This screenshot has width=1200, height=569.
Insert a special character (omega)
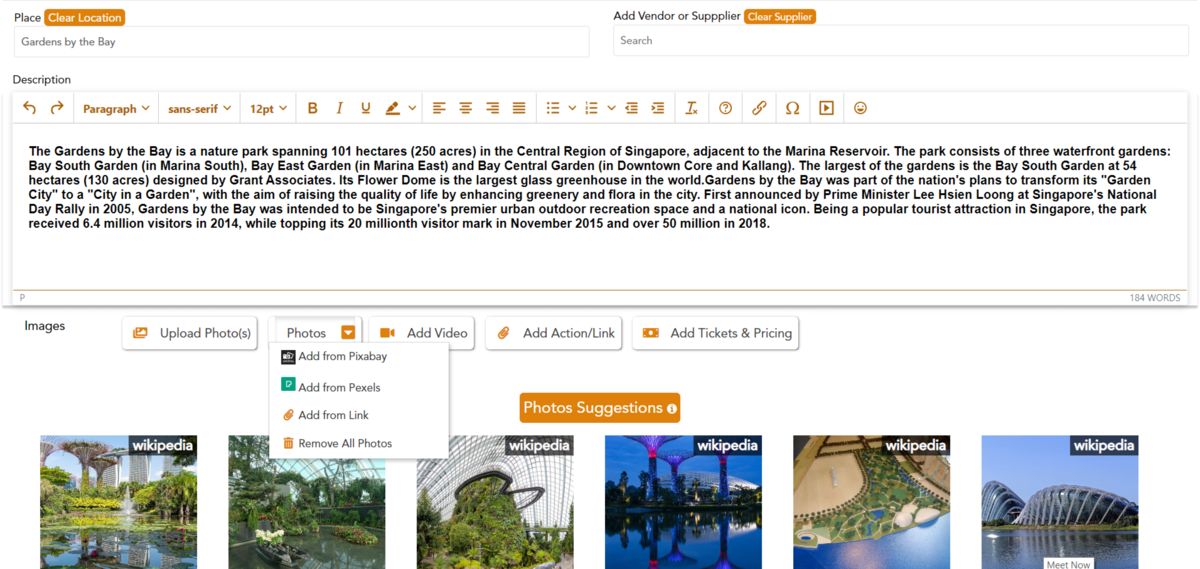pyautogui.click(x=793, y=108)
